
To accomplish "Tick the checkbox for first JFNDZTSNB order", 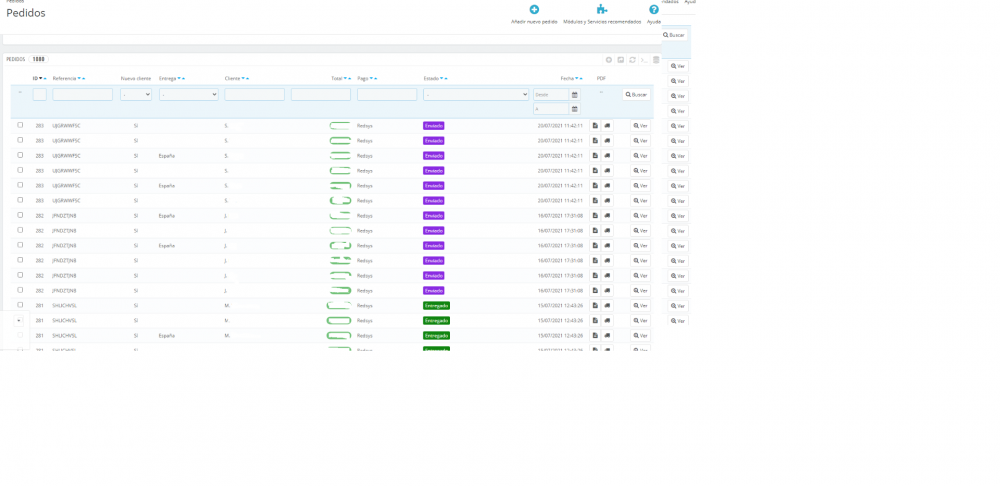I will 20,215.
